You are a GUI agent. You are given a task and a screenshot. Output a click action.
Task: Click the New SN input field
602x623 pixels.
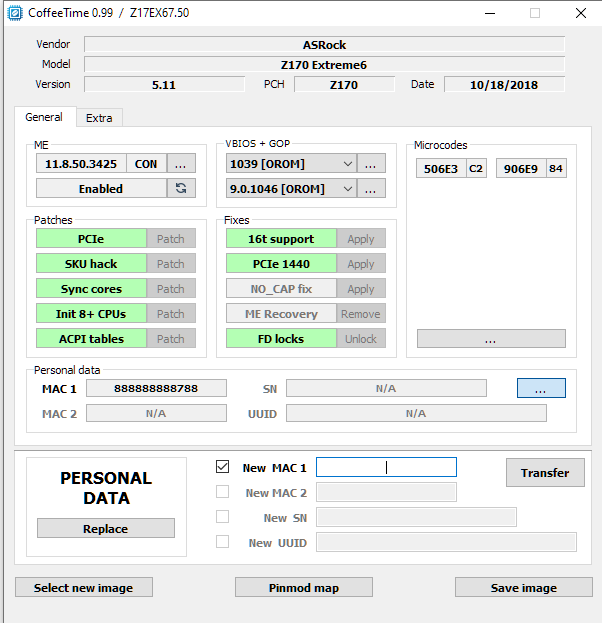point(416,517)
